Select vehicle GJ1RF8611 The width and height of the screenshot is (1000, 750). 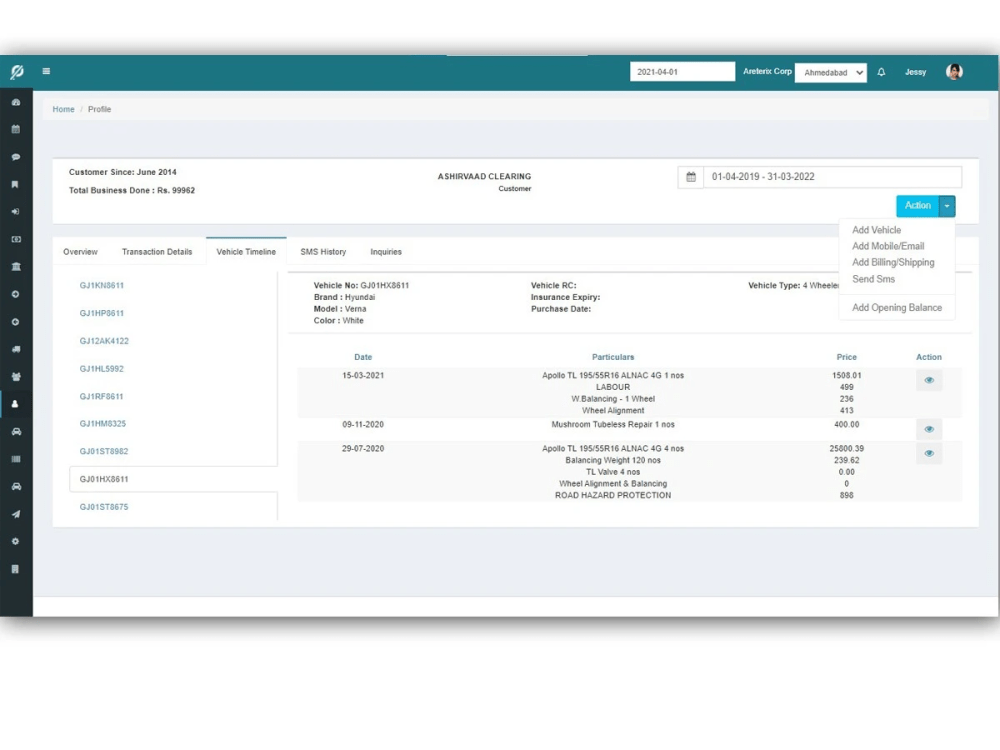(101, 397)
